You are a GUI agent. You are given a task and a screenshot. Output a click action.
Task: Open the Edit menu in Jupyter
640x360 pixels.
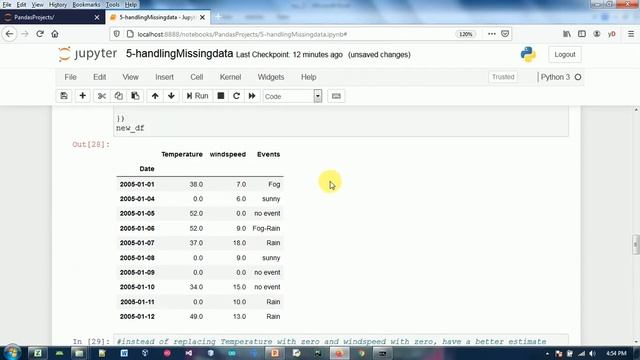pos(100,77)
